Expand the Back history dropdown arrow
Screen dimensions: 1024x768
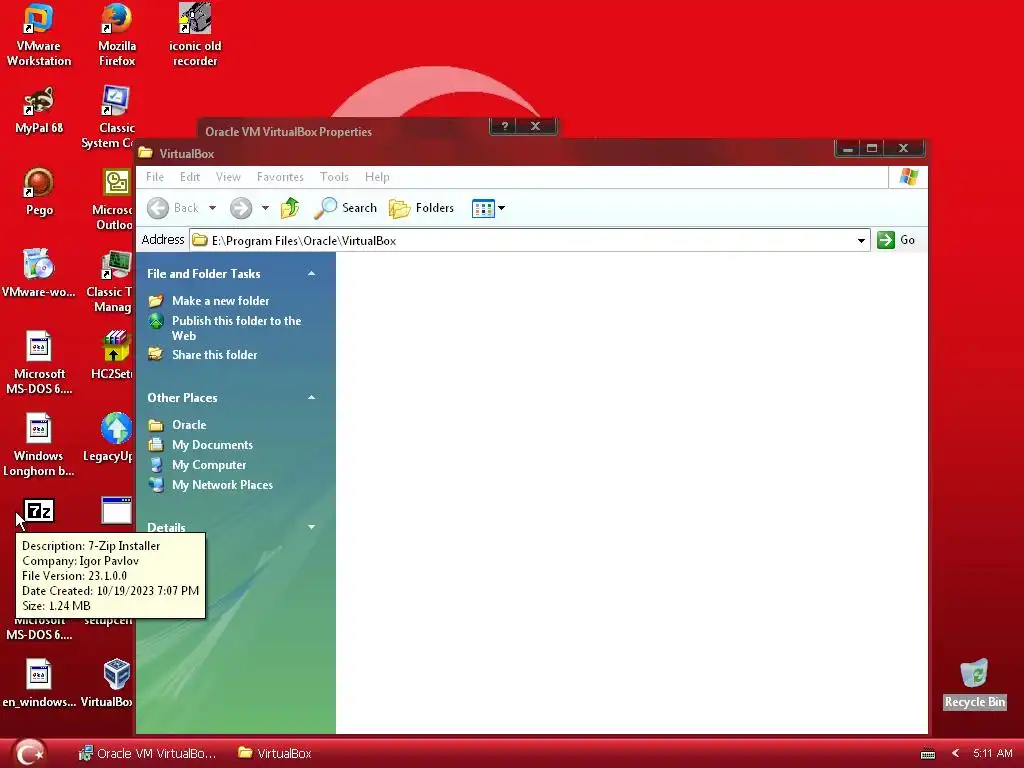click(212, 208)
